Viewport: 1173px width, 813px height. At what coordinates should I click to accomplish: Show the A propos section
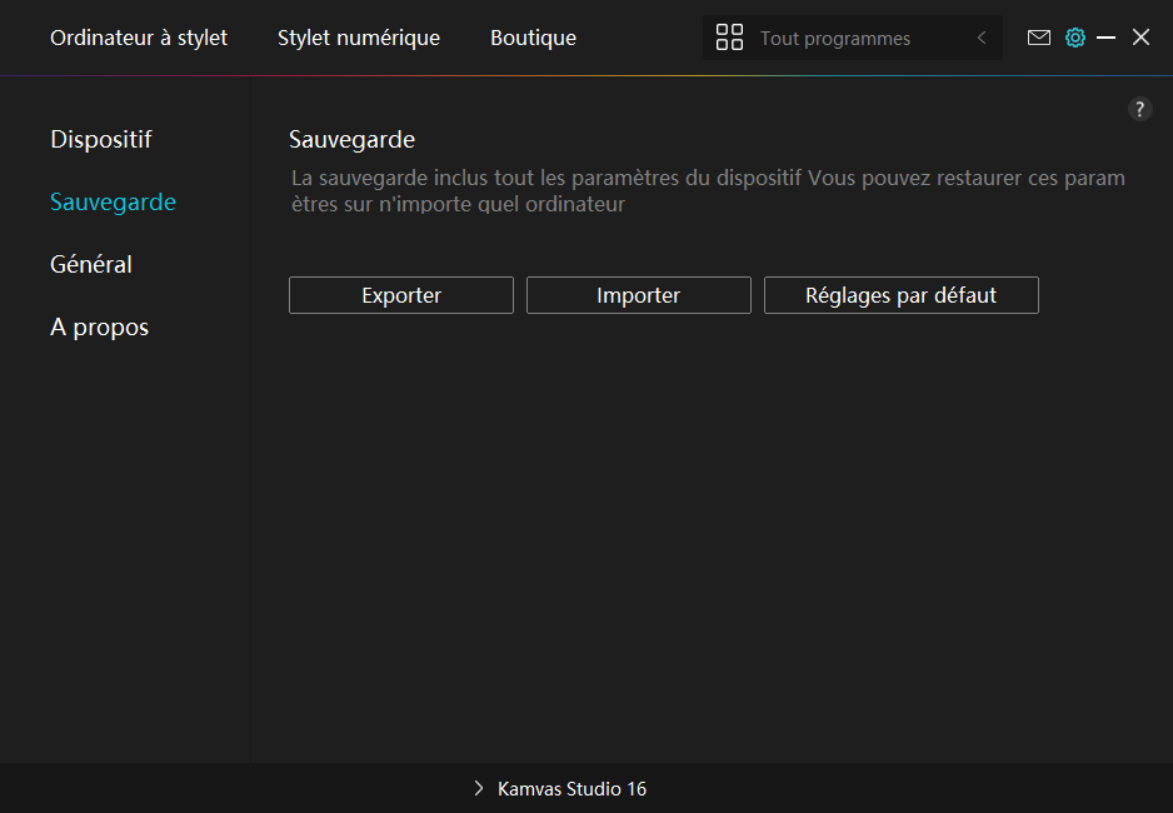[x=99, y=327]
